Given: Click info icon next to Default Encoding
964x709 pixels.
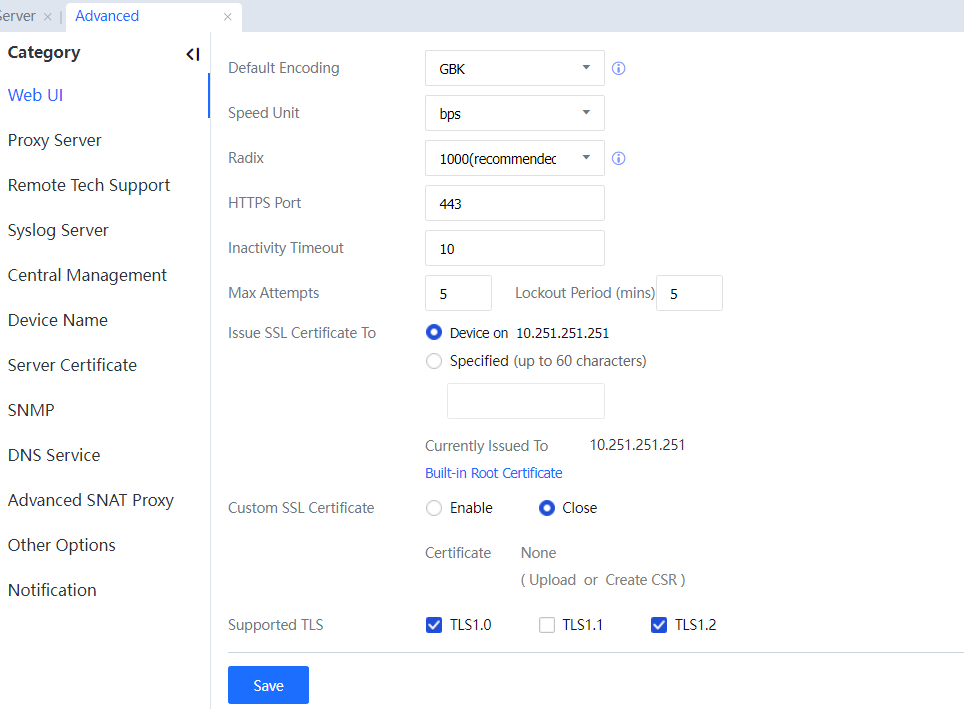Looking at the screenshot, I should [x=618, y=69].
